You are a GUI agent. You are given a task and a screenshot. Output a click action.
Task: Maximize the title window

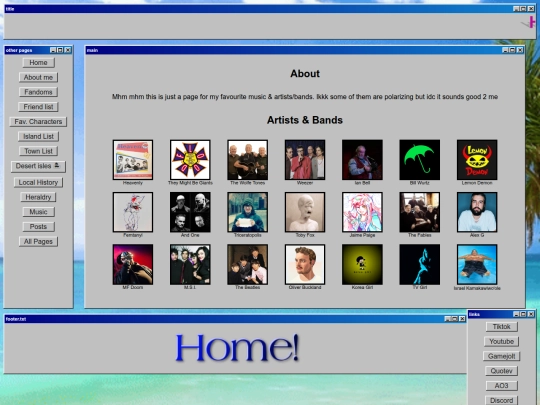pyautogui.click(x=523, y=9)
